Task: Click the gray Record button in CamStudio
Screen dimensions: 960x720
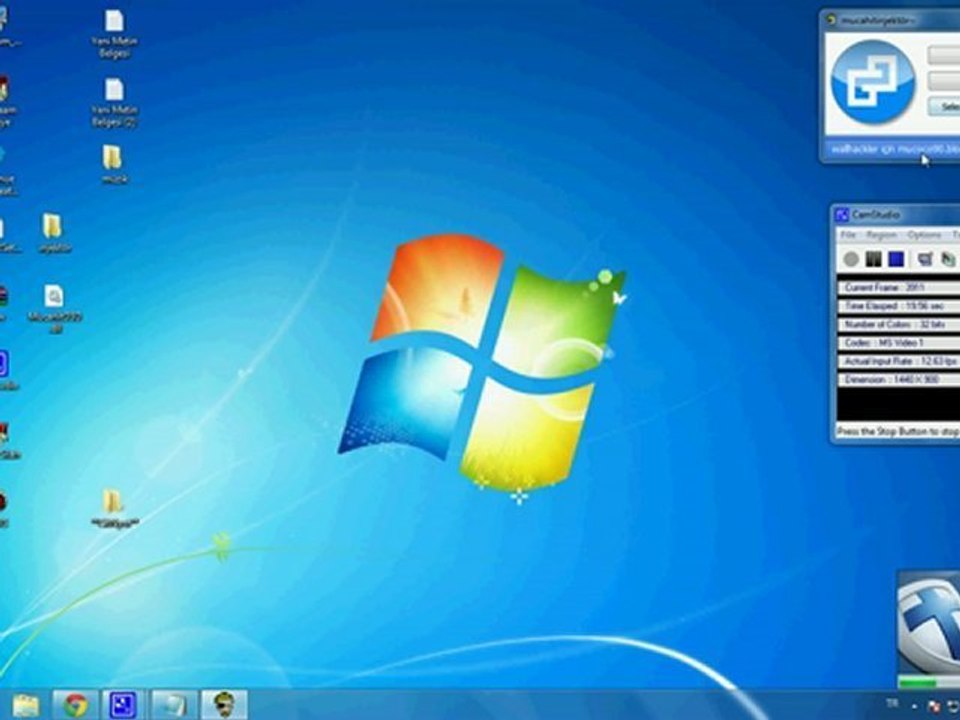Action: (851, 260)
